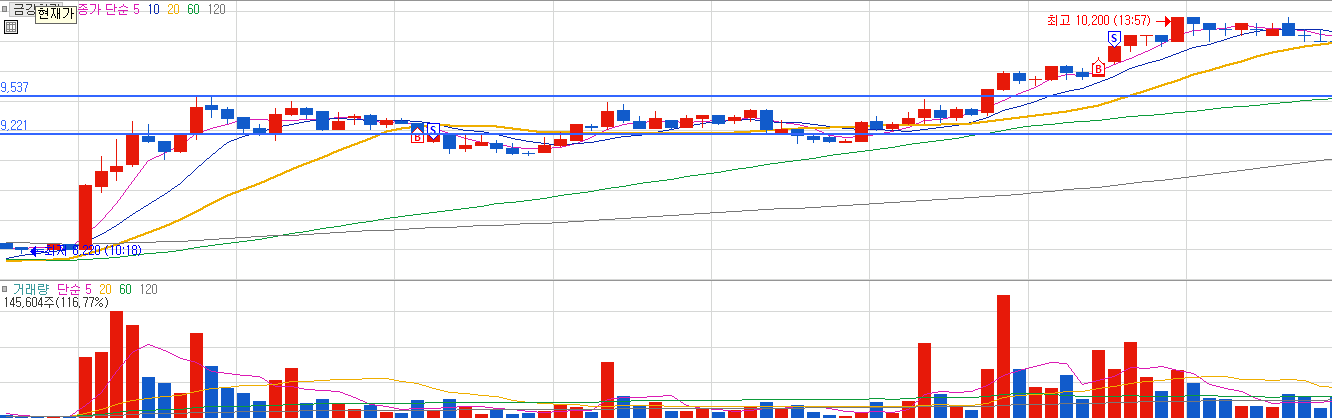Click the red B buy marker near the high

[1098, 68]
